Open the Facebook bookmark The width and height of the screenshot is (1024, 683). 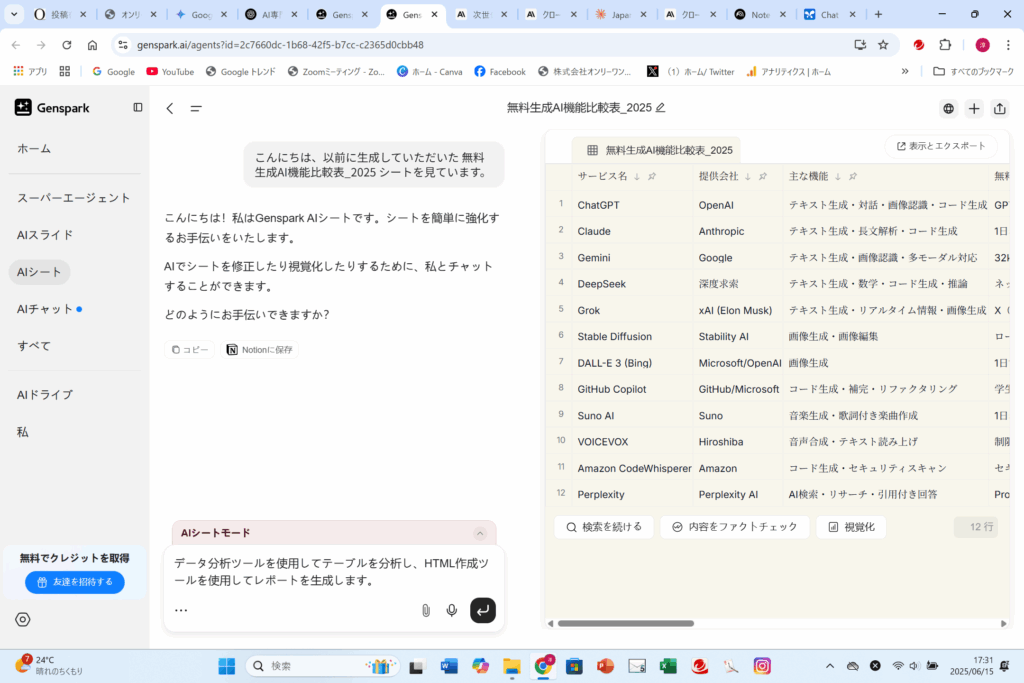pyautogui.click(x=500, y=72)
